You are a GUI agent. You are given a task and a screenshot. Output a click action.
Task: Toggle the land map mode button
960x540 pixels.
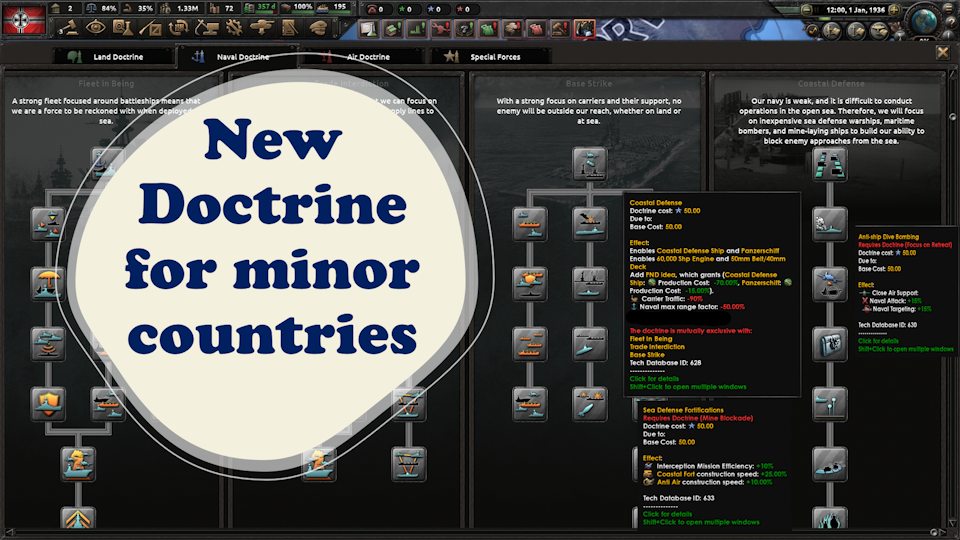[831, 30]
